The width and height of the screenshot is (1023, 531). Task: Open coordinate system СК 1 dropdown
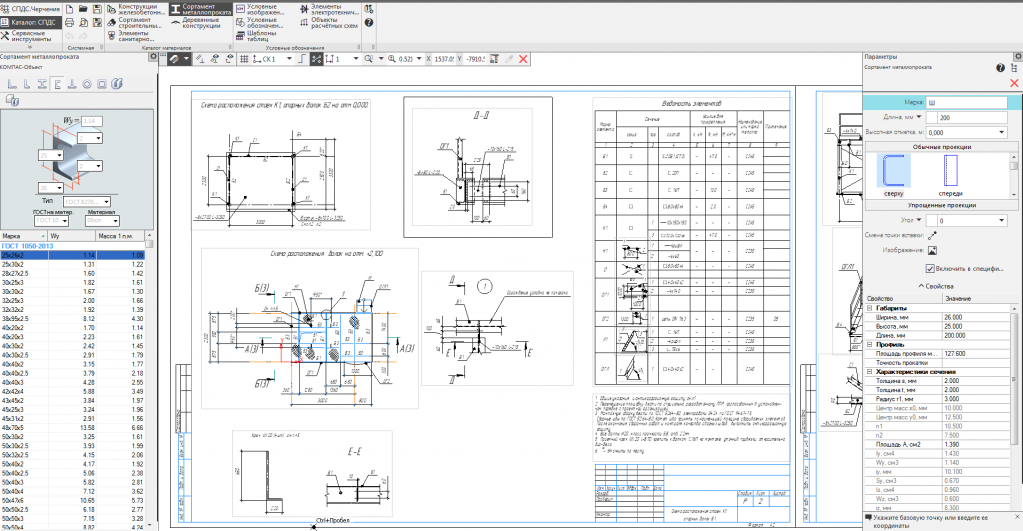[289, 59]
